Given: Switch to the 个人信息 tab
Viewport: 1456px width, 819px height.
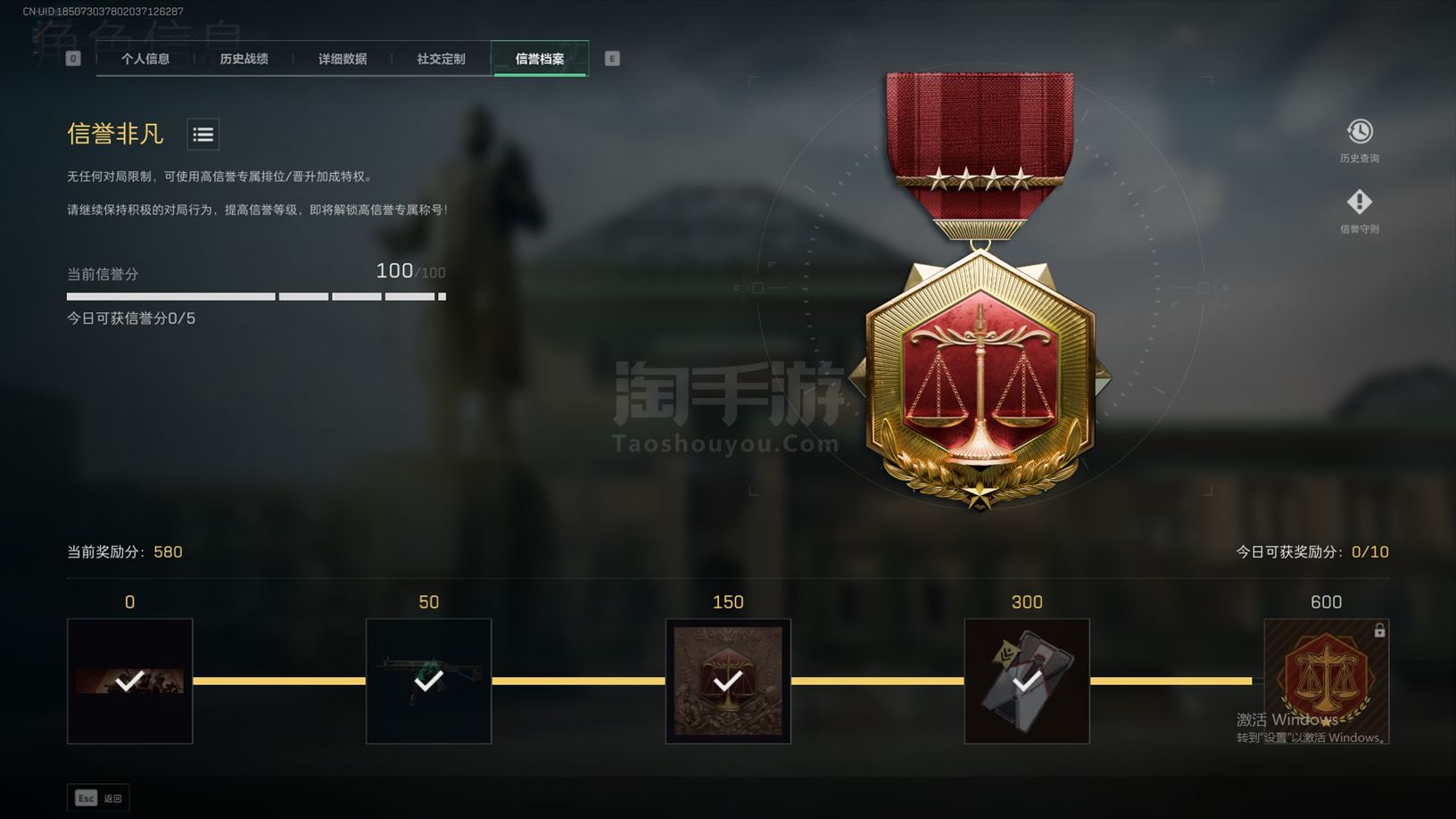Looking at the screenshot, I should coord(145,59).
